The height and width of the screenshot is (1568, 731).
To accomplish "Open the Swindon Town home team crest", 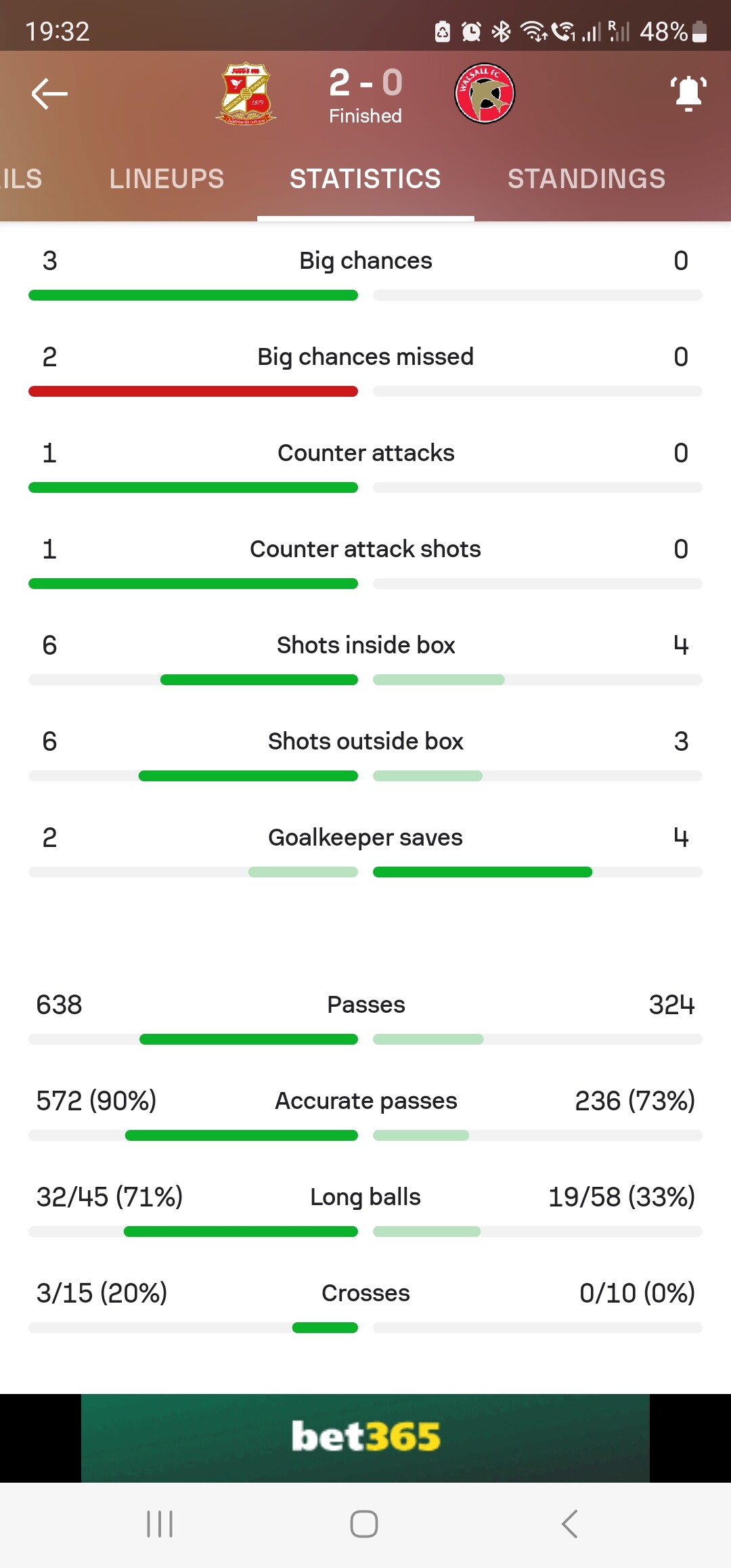I will point(246,93).
